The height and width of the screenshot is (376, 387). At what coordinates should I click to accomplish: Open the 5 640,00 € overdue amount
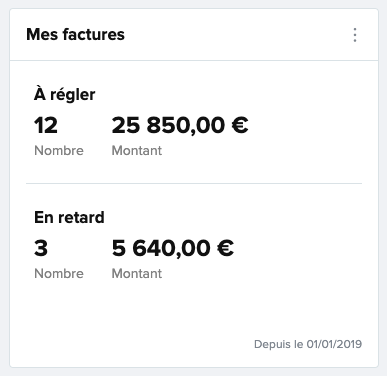tap(173, 248)
